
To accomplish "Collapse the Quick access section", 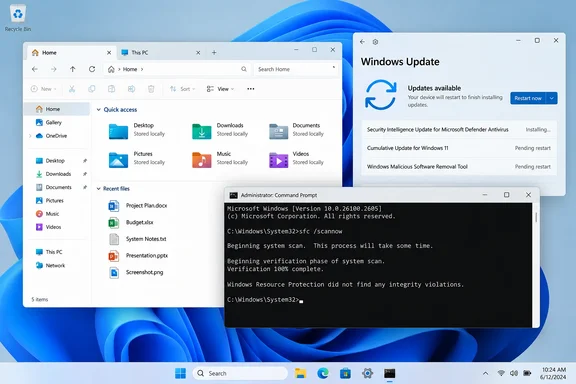I will tap(98, 110).
